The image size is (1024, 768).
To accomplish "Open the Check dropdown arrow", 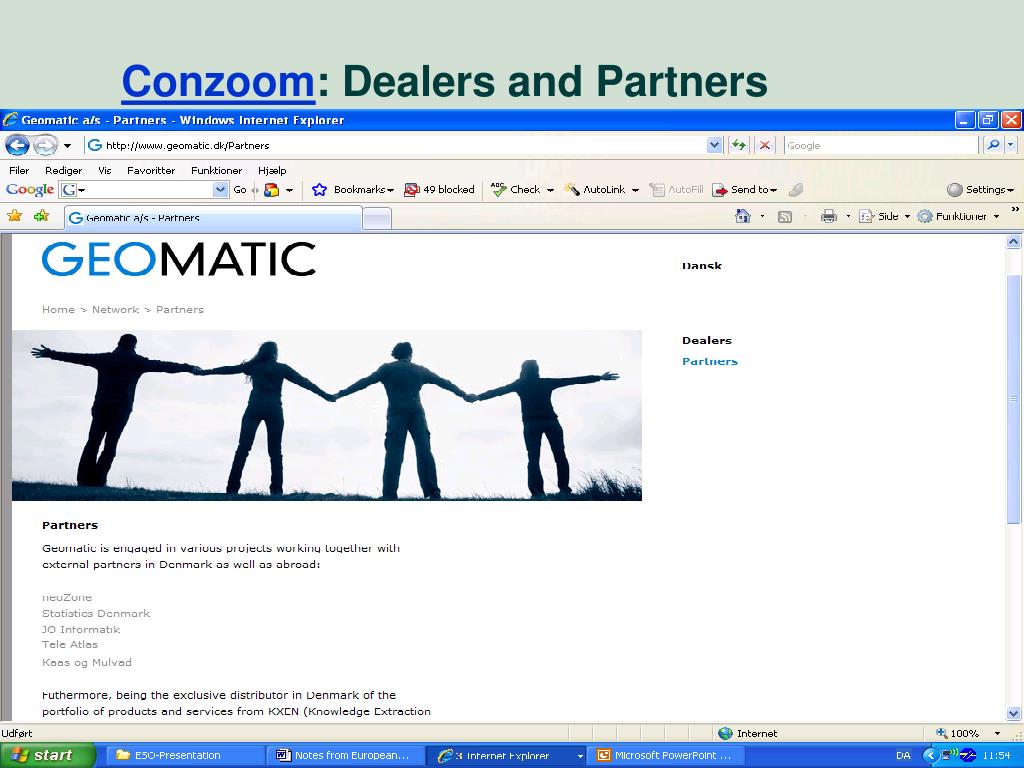I will (550, 190).
